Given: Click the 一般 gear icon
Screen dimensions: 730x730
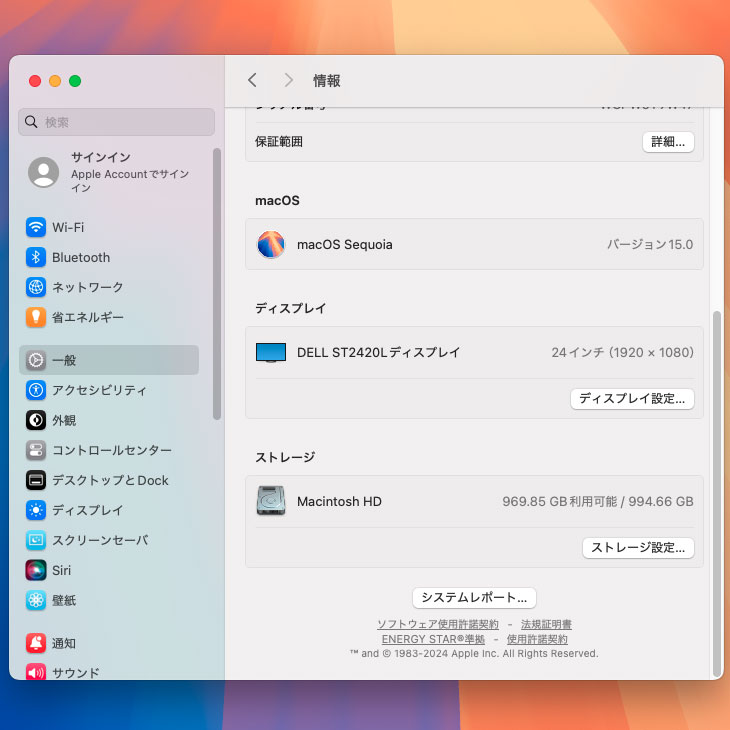Looking at the screenshot, I should pyautogui.click(x=36, y=360).
